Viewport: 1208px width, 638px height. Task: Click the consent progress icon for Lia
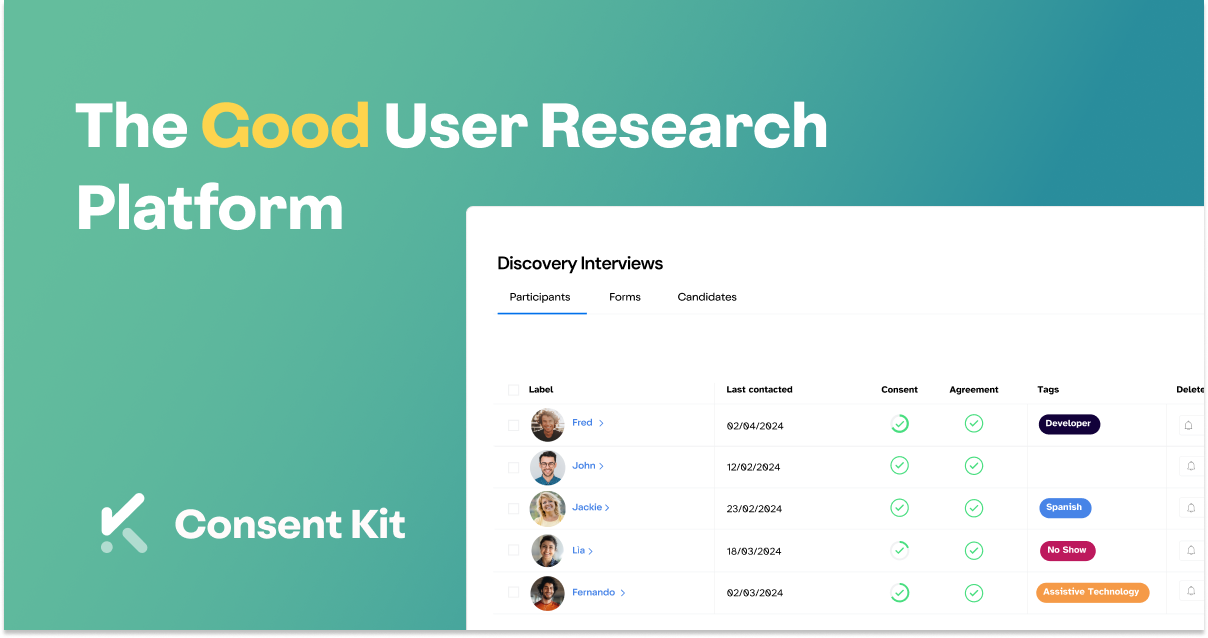pyautogui.click(x=899, y=550)
